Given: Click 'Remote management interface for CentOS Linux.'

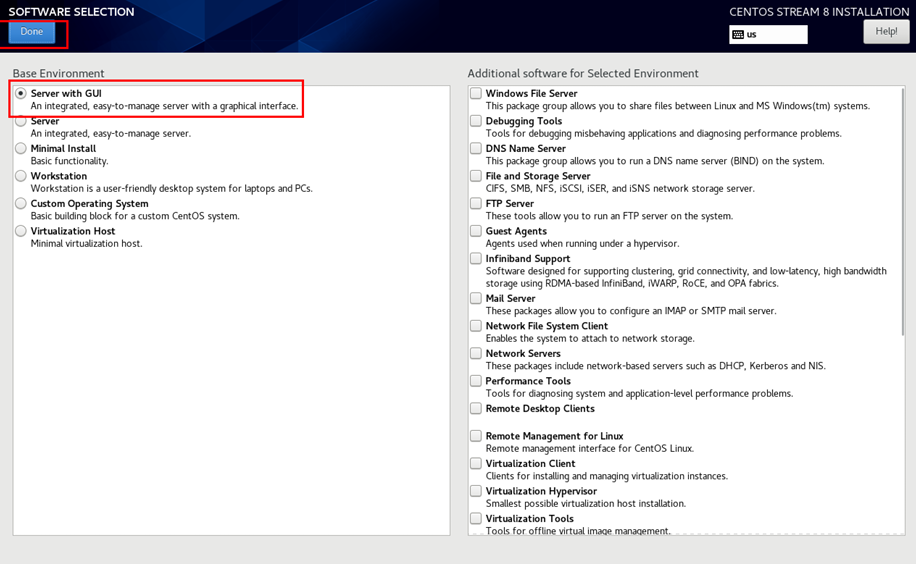Looking at the screenshot, I should [x=590, y=448].
